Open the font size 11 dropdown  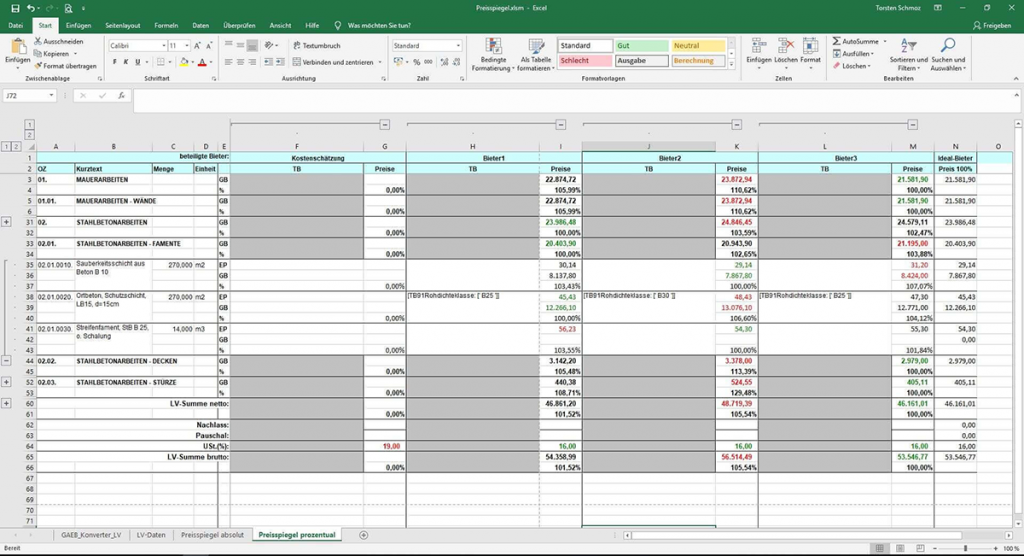pos(187,46)
